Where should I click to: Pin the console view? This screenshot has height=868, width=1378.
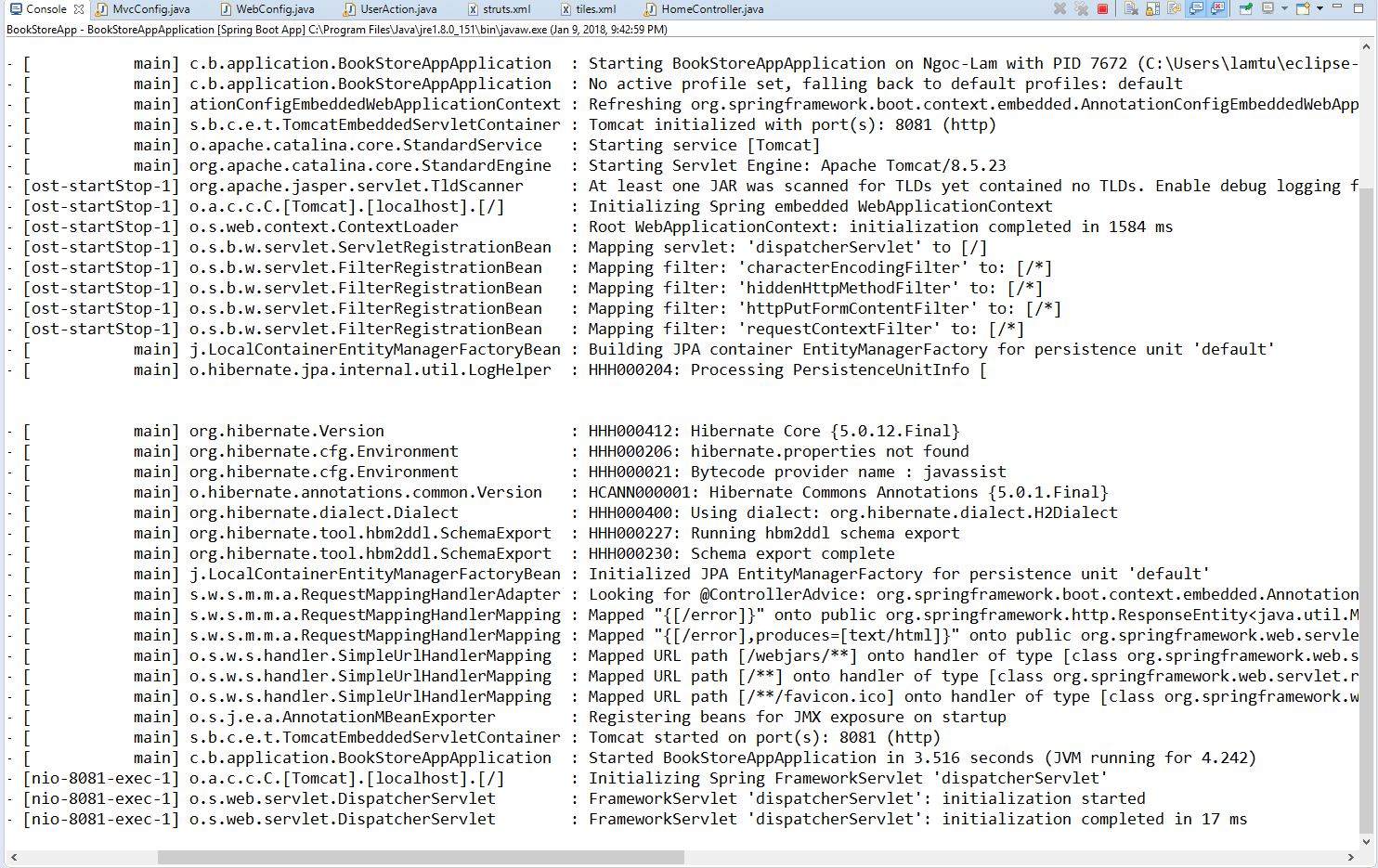1246,9
